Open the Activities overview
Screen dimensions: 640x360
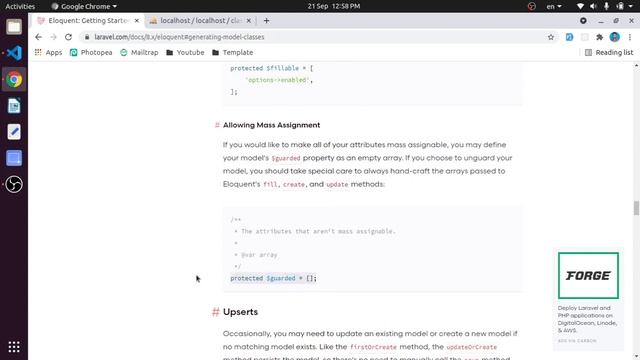(x=20, y=6)
